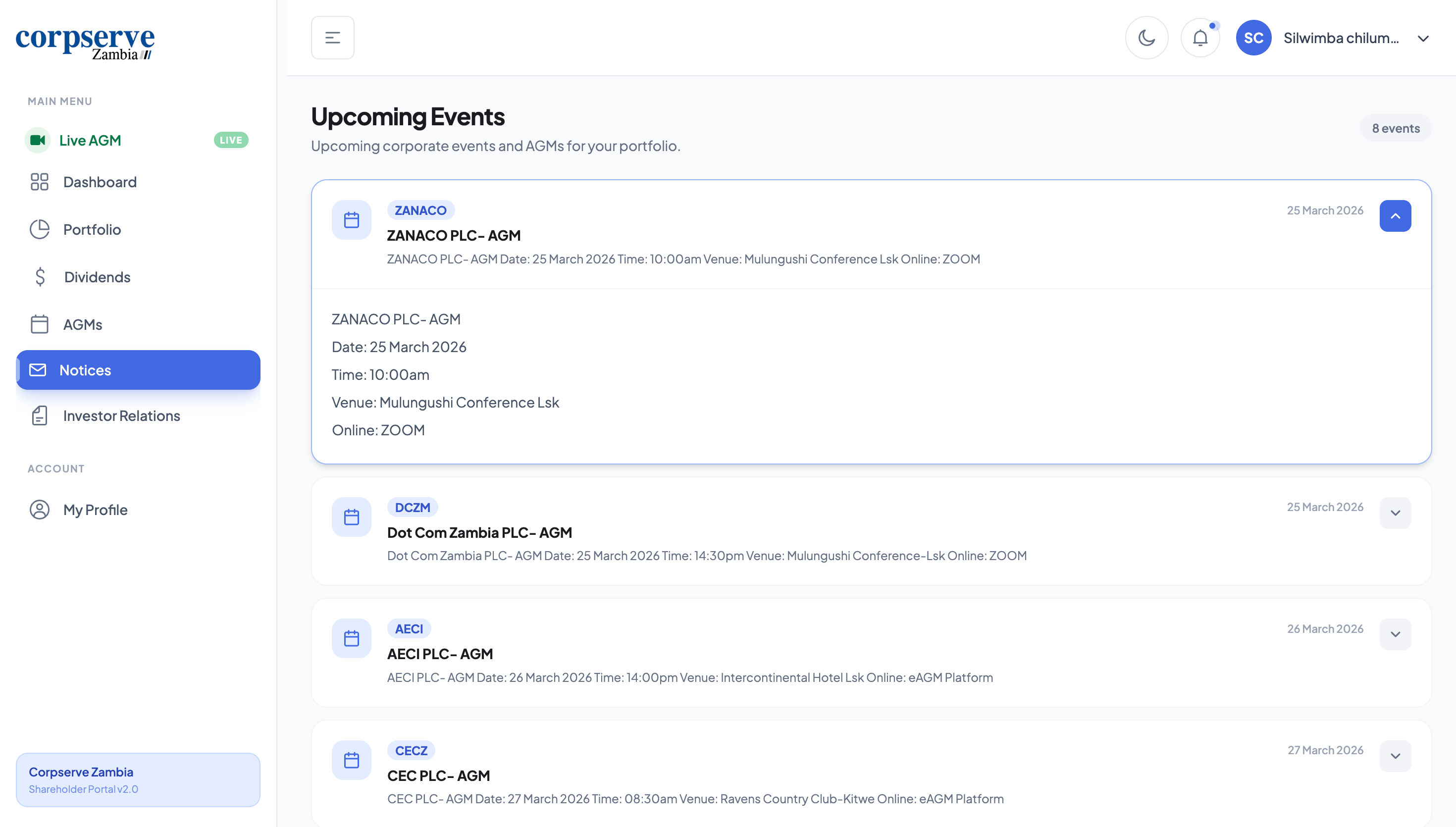Click the My Profile user icon

tap(40, 510)
